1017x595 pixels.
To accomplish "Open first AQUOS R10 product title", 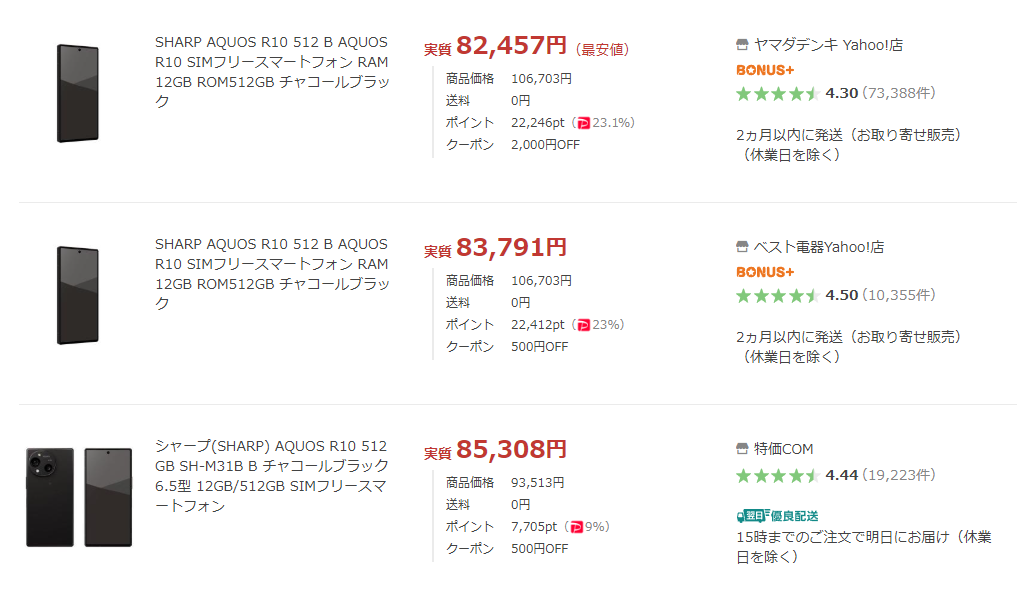I will click(x=271, y=72).
